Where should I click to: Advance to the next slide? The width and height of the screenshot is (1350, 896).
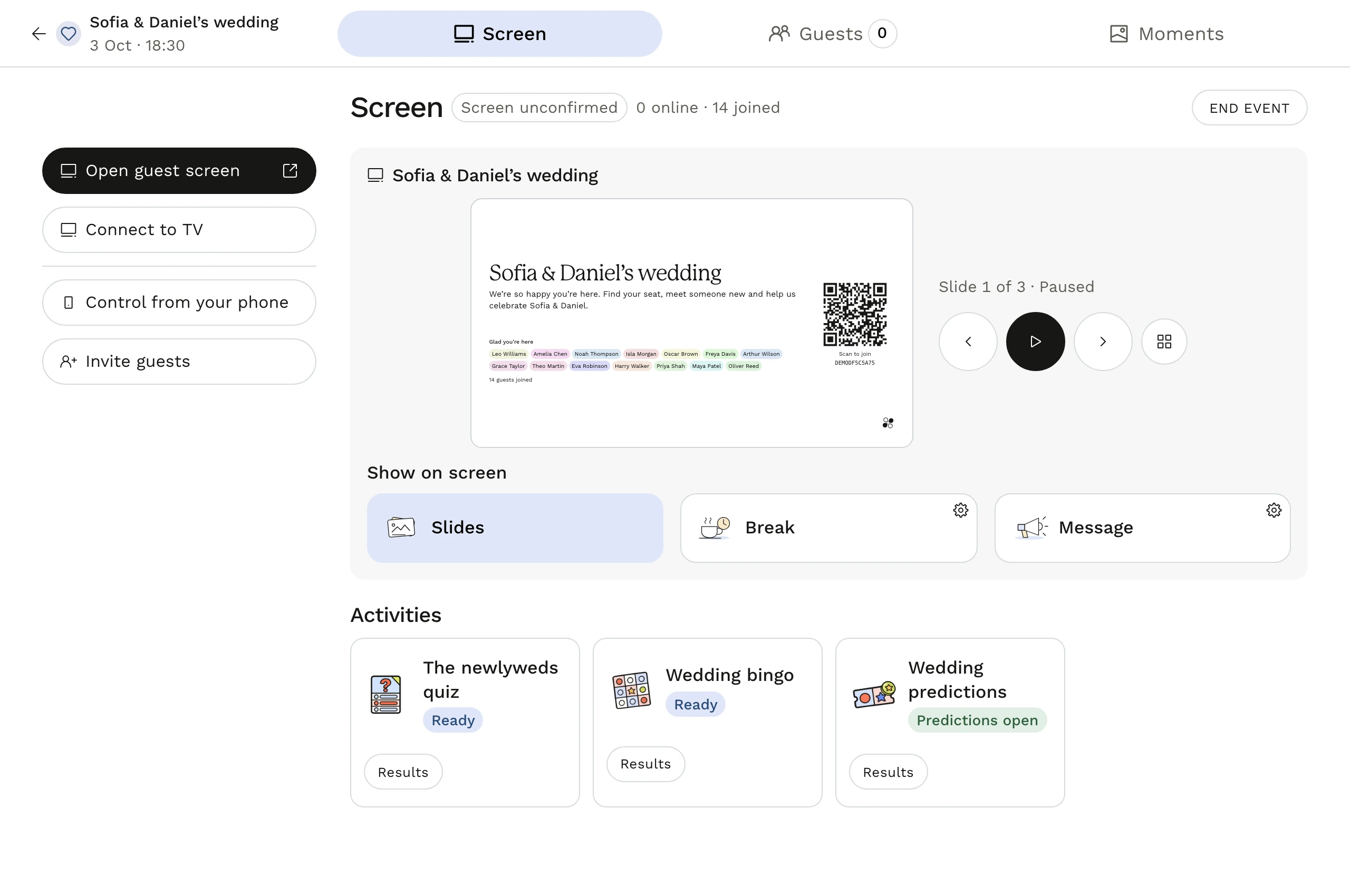click(1103, 342)
